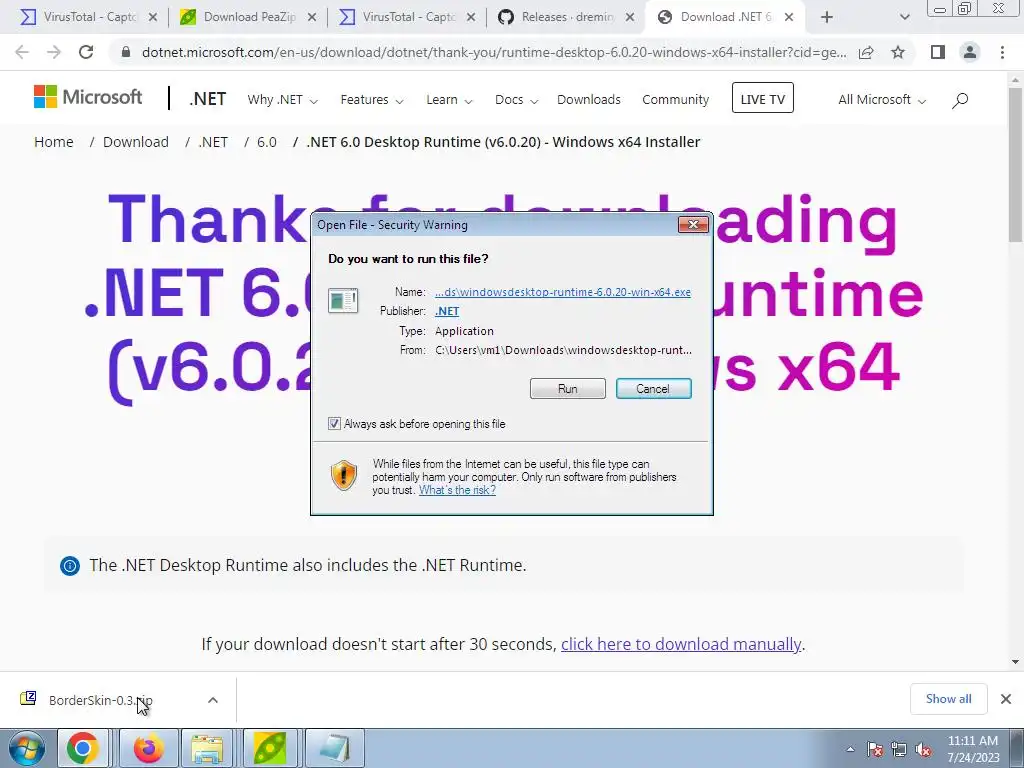
Task: Click the padlock site info icon
Action: [x=126, y=52]
